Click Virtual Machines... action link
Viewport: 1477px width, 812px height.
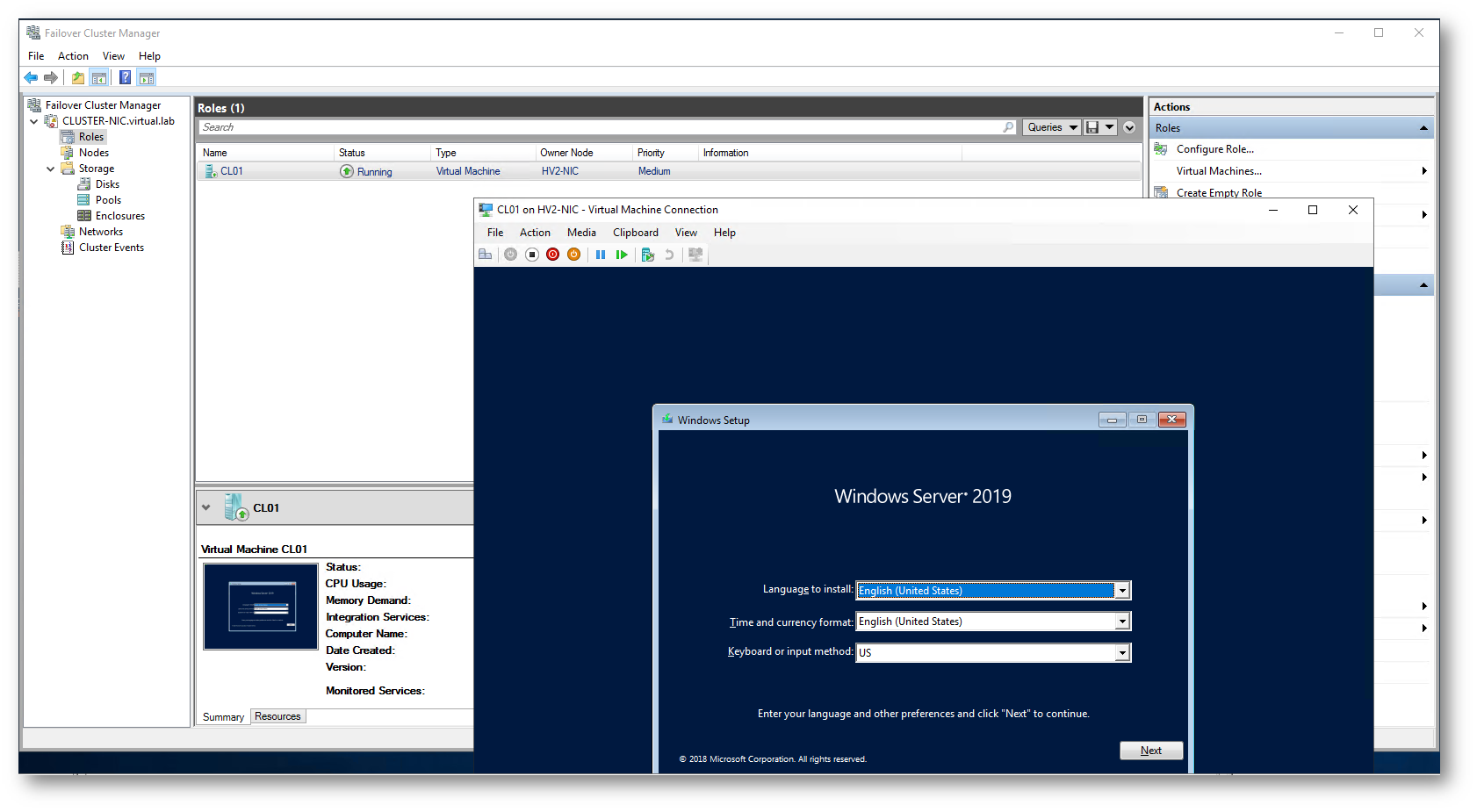(x=1219, y=171)
